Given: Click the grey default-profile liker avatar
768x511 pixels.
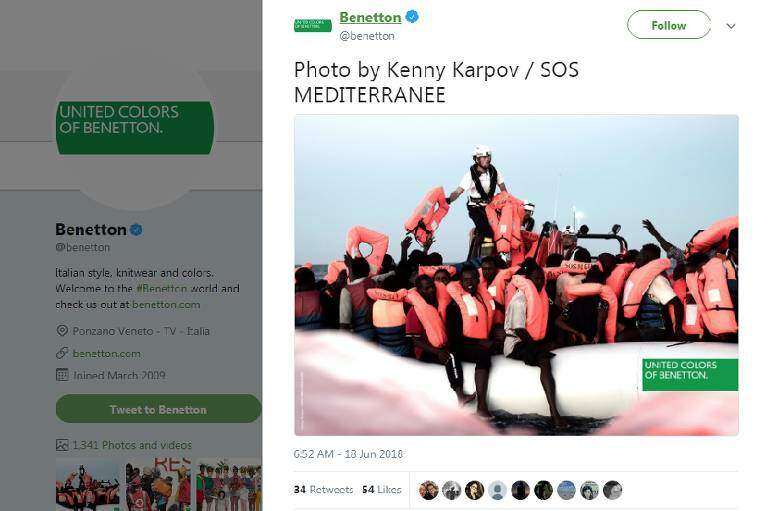Looking at the screenshot, I should [x=497, y=490].
